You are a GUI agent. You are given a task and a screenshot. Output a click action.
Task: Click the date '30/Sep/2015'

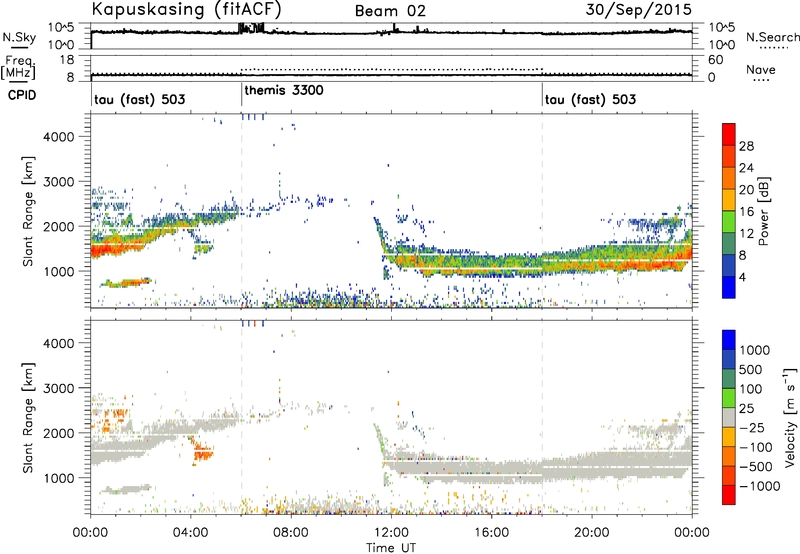click(x=639, y=9)
